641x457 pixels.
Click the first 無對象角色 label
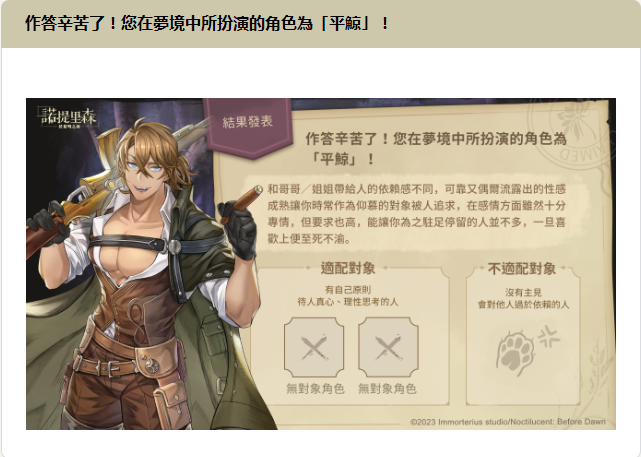click(x=315, y=389)
